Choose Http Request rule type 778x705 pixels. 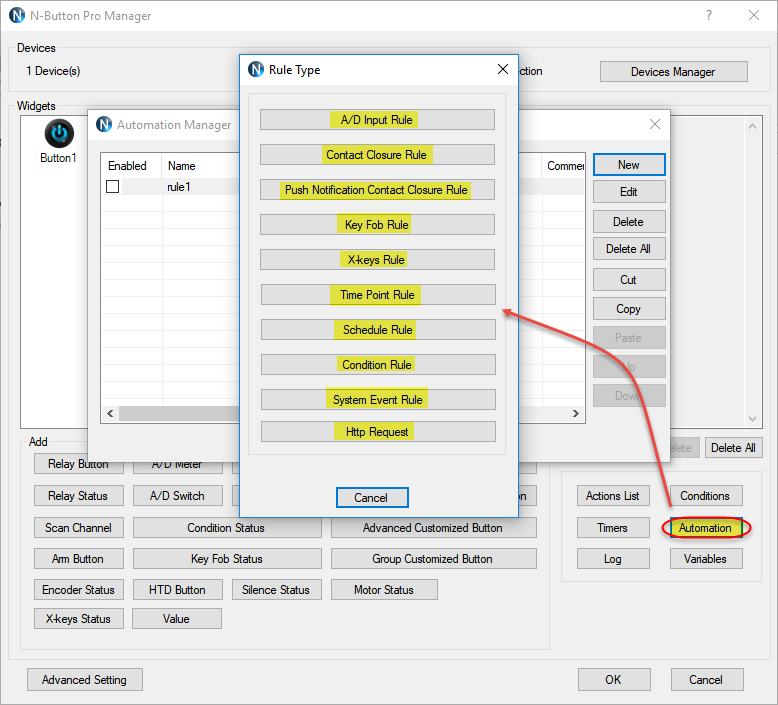click(378, 432)
